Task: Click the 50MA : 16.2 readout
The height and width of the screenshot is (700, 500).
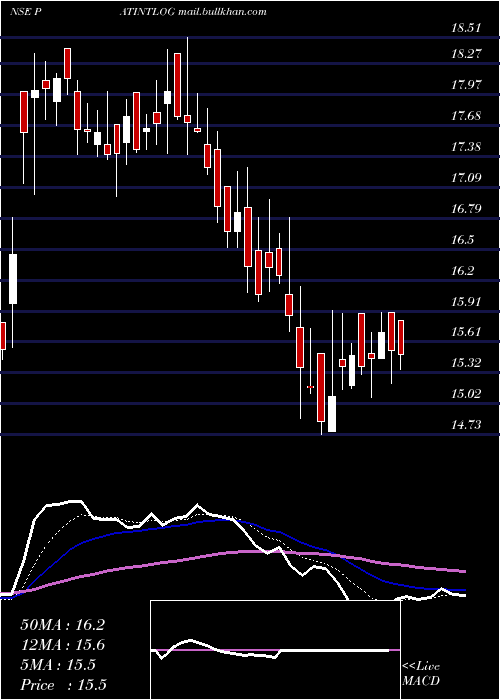Action: point(62,625)
